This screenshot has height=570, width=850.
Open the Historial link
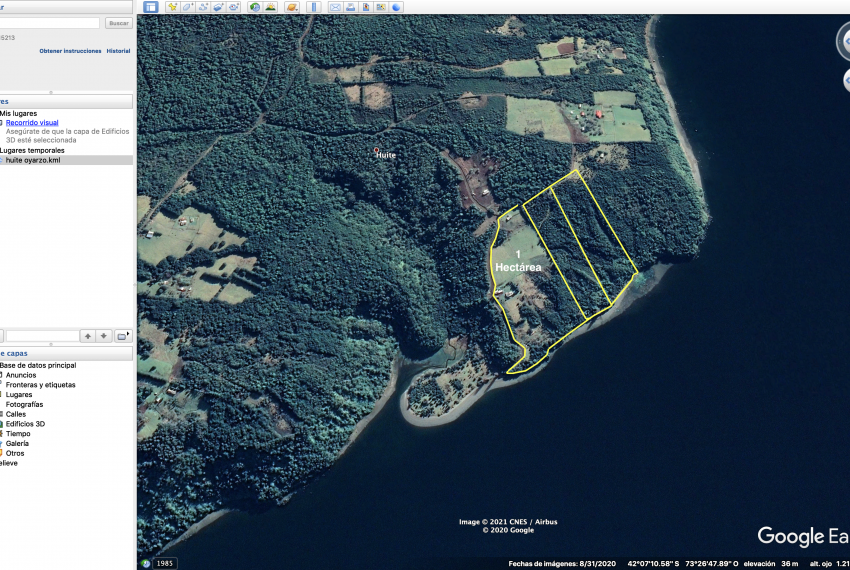[118, 51]
